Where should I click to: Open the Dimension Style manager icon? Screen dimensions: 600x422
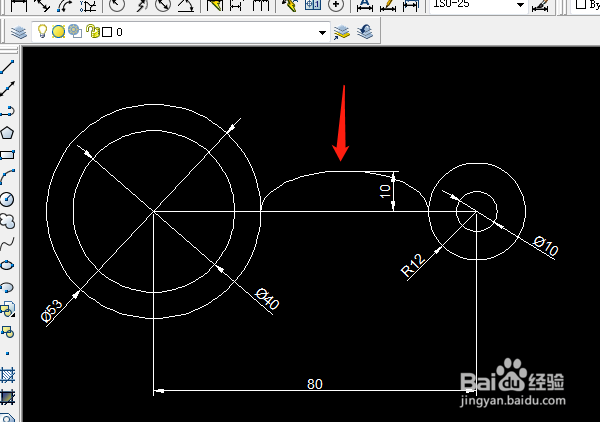click(x=540, y=5)
